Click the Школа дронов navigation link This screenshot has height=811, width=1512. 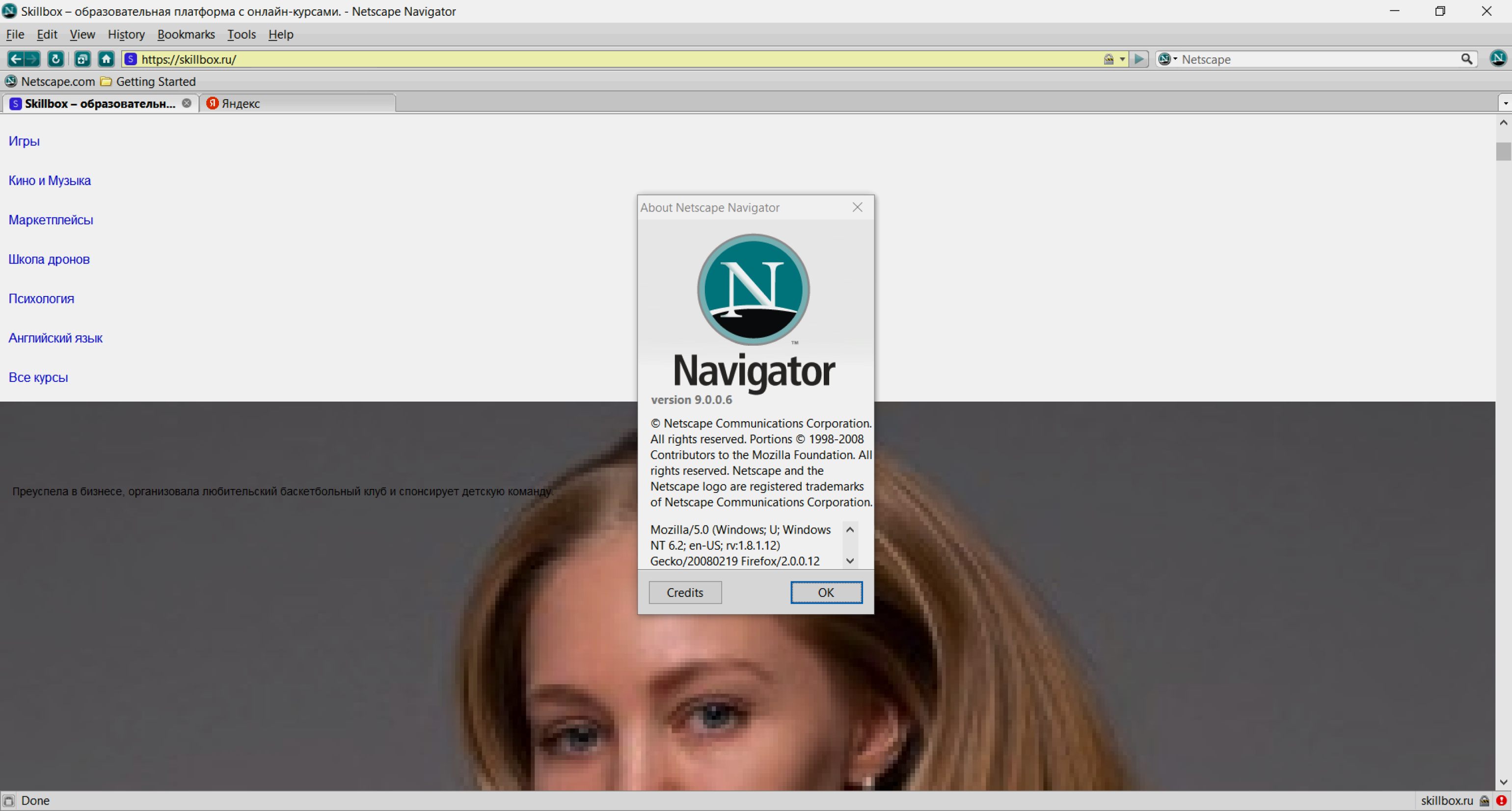click(x=48, y=259)
